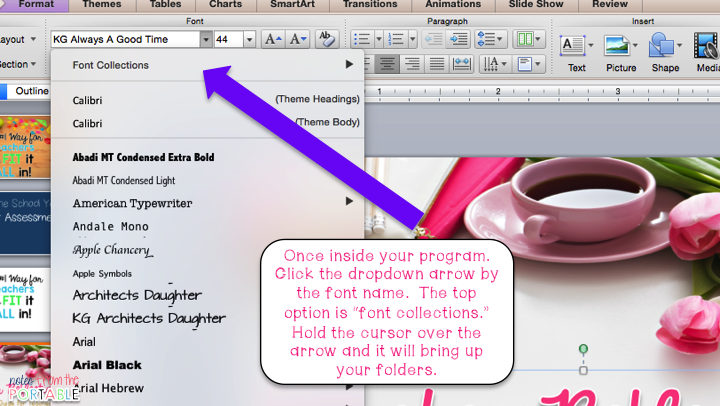
Task: Expand the Shape dropdown arrow
Action: click(x=680, y=45)
